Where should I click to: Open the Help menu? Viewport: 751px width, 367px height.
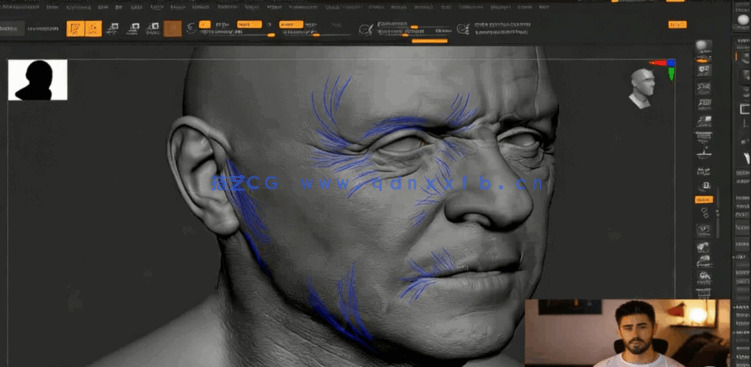click(x=544, y=7)
